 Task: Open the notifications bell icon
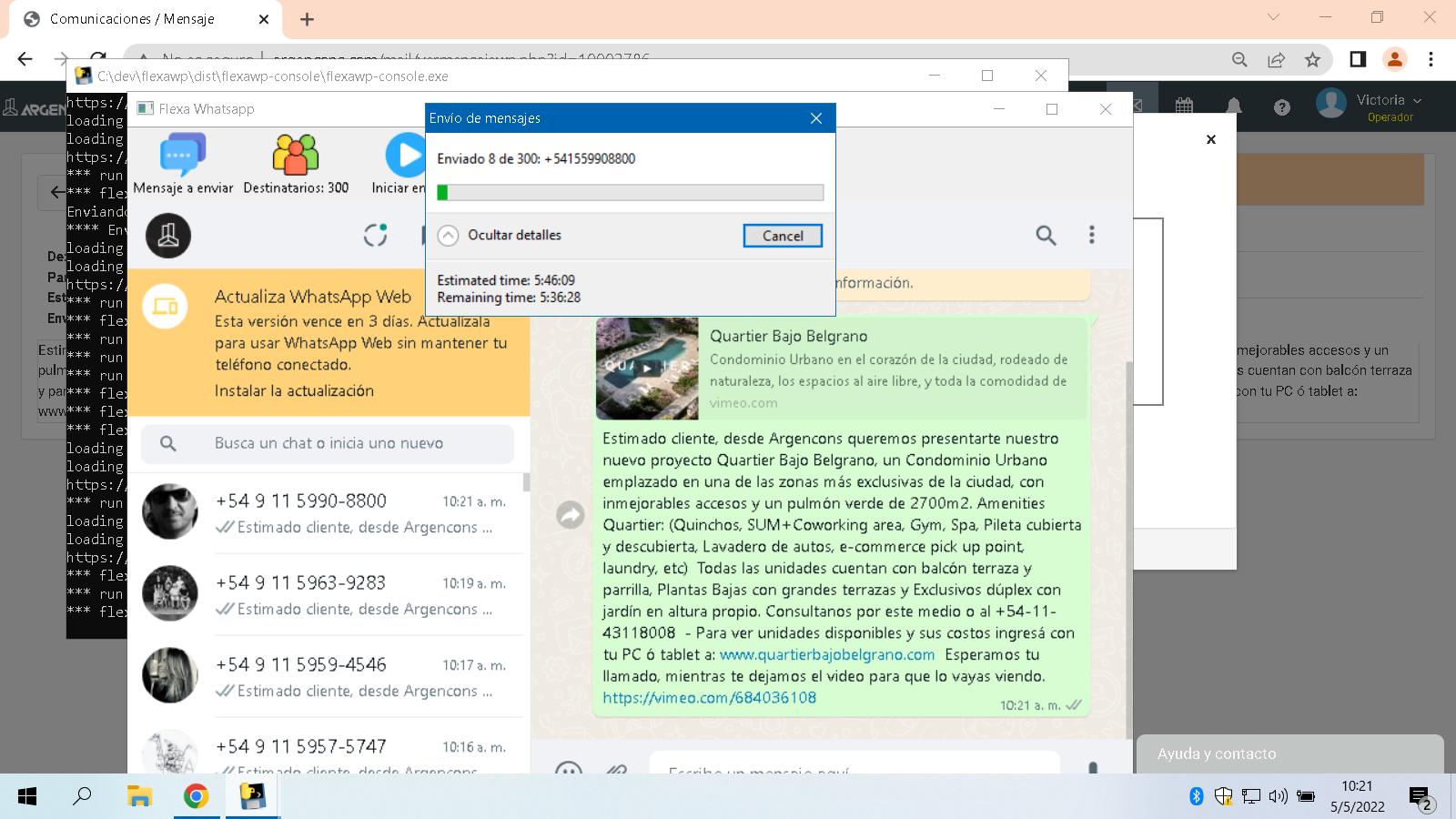pyautogui.click(x=1234, y=106)
